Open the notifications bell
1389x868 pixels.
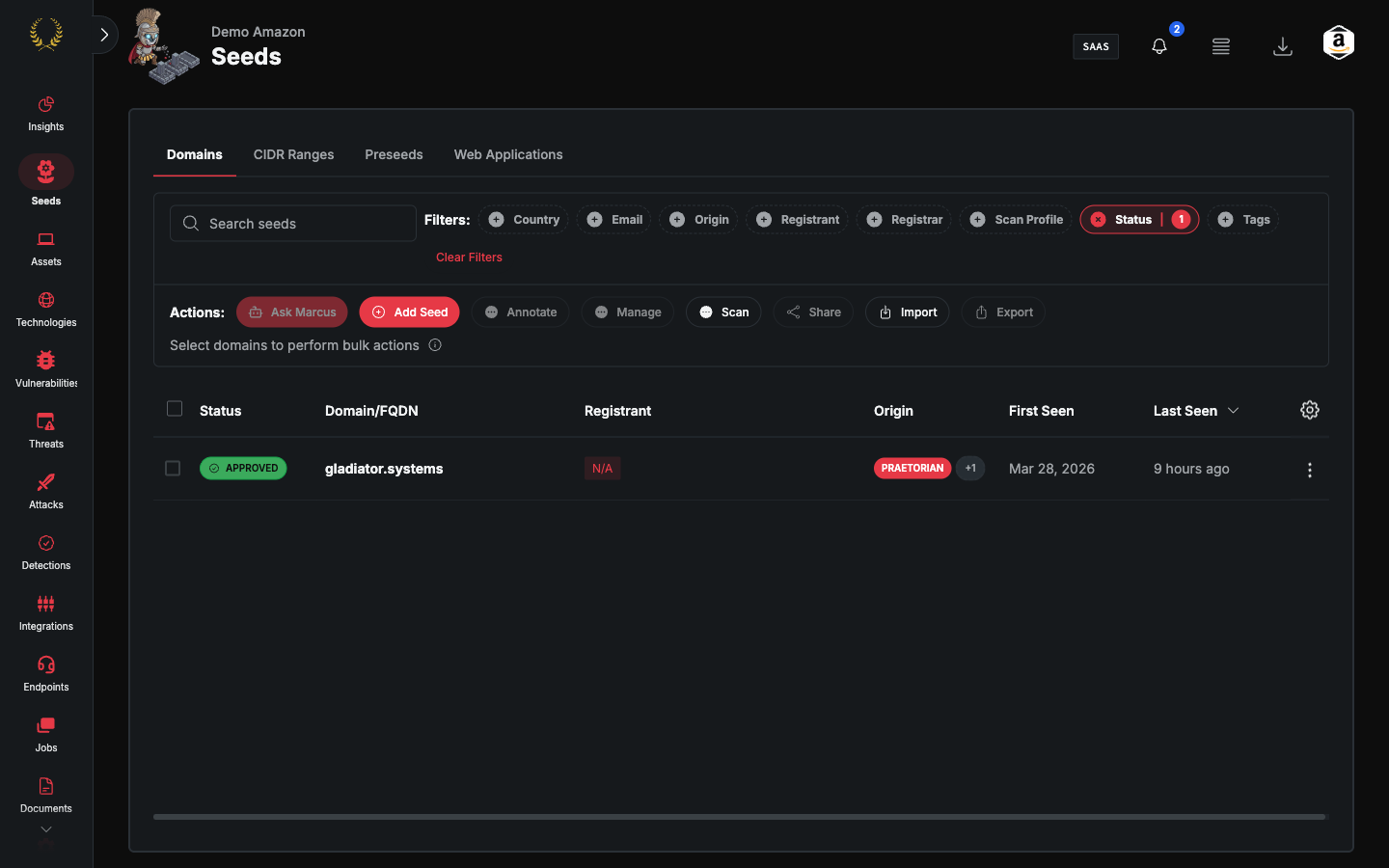[1159, 46]
